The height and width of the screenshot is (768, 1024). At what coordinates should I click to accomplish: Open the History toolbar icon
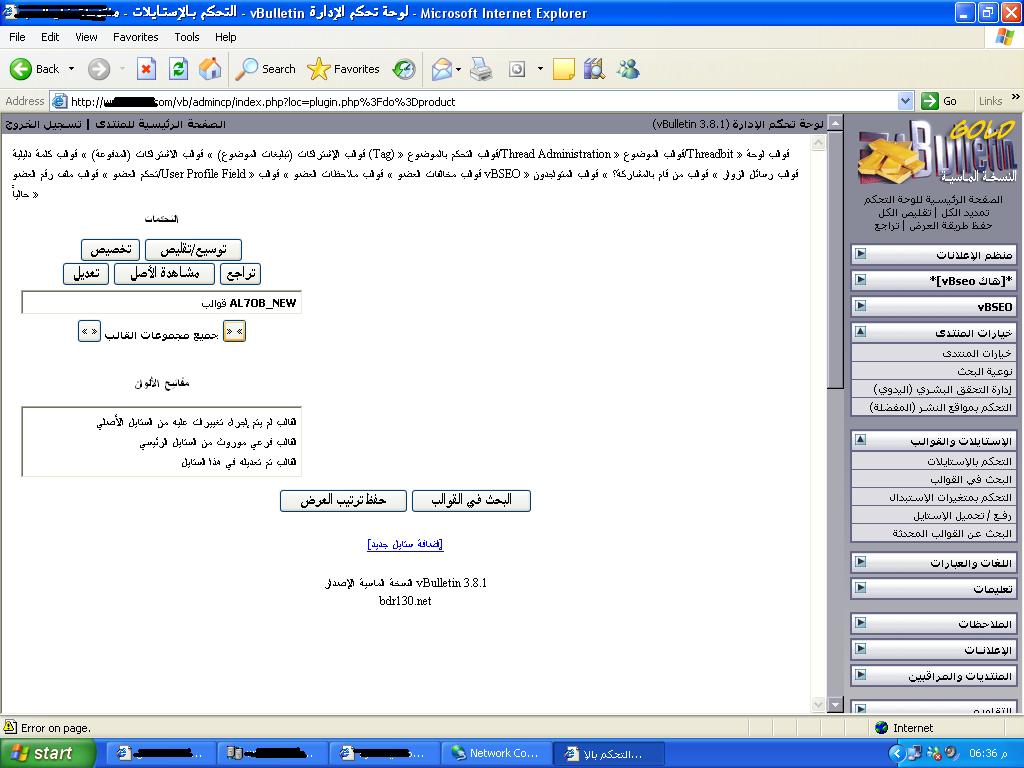tap(404, 69)
